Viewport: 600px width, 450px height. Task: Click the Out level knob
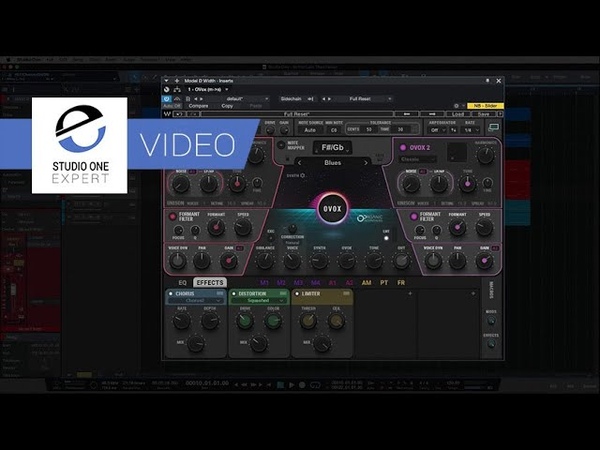(401, 260)
